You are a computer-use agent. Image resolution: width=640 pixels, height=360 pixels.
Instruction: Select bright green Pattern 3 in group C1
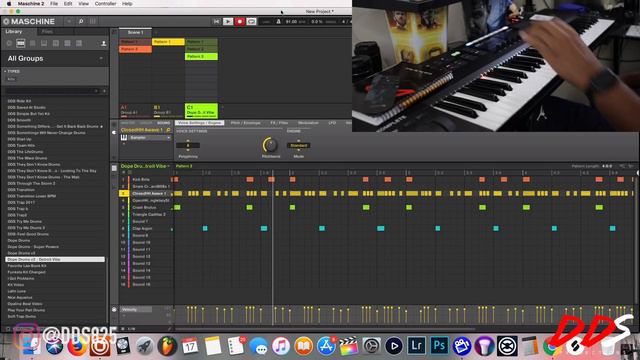(x=201, y=56)
